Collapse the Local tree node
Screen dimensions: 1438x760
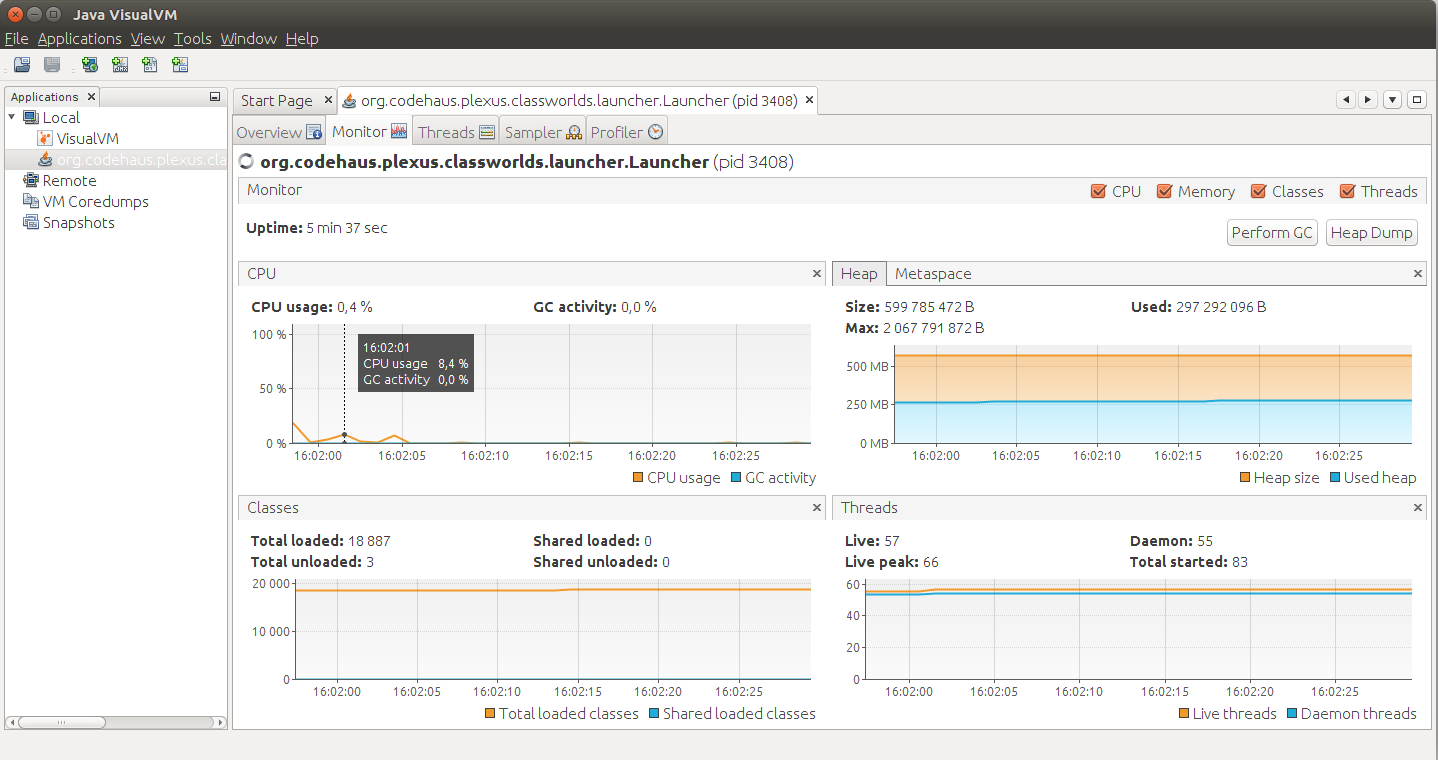(12, 117)
